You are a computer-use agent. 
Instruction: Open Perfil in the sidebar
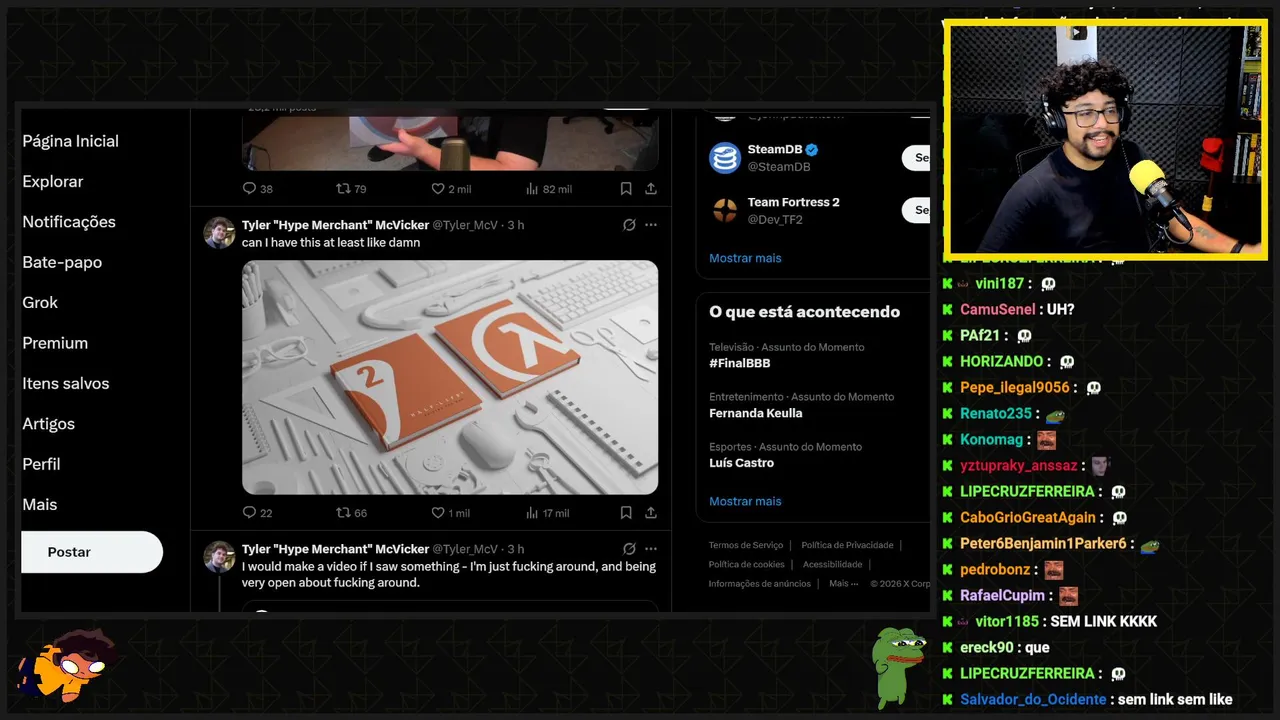[41, 464]
